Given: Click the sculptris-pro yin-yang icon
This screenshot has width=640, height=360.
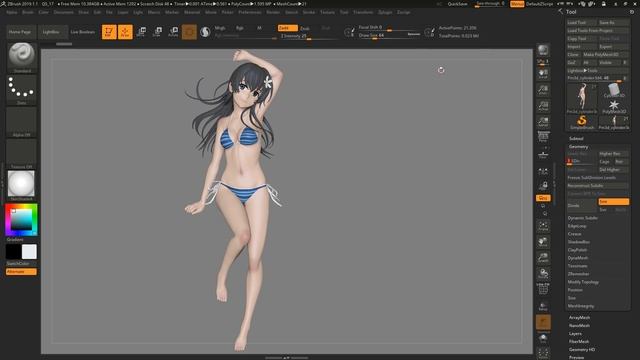Looking at the screenshot, I should (205, 31).
